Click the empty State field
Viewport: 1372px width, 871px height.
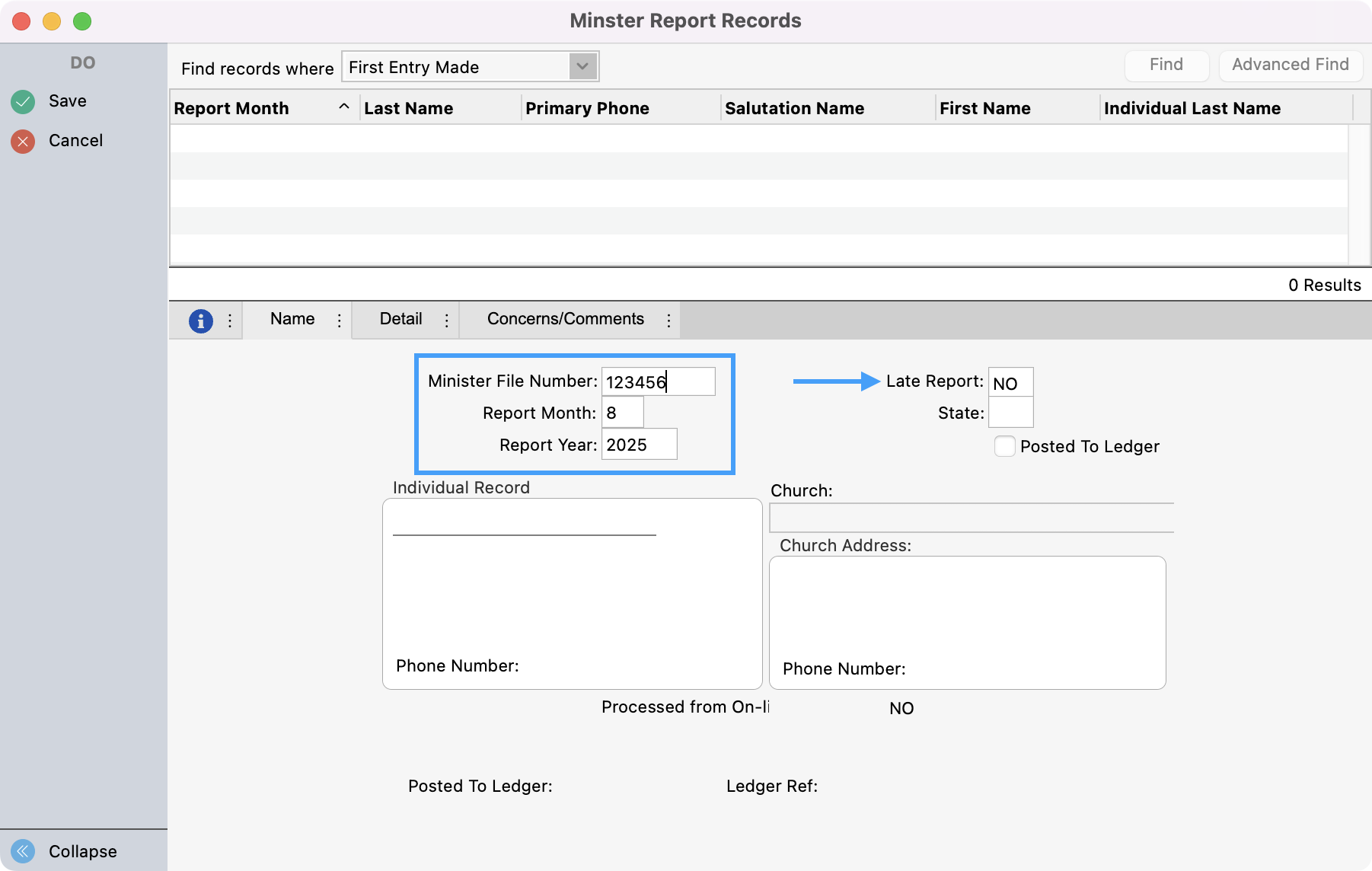[1010, 413]
